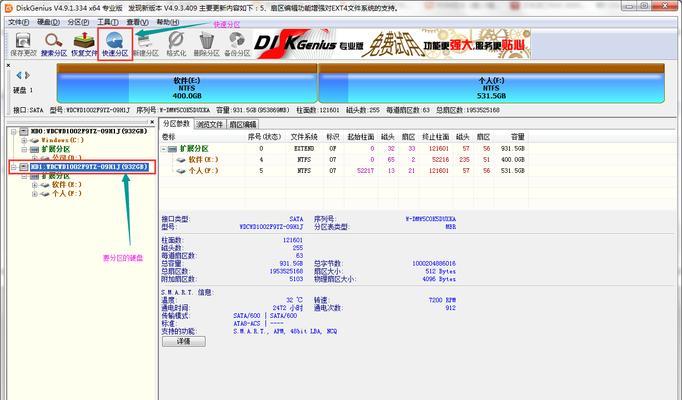Click the 软件(E:) drive icon in tree
The width and height of the screenshot is (682, 400).
[x=45, y=185]
